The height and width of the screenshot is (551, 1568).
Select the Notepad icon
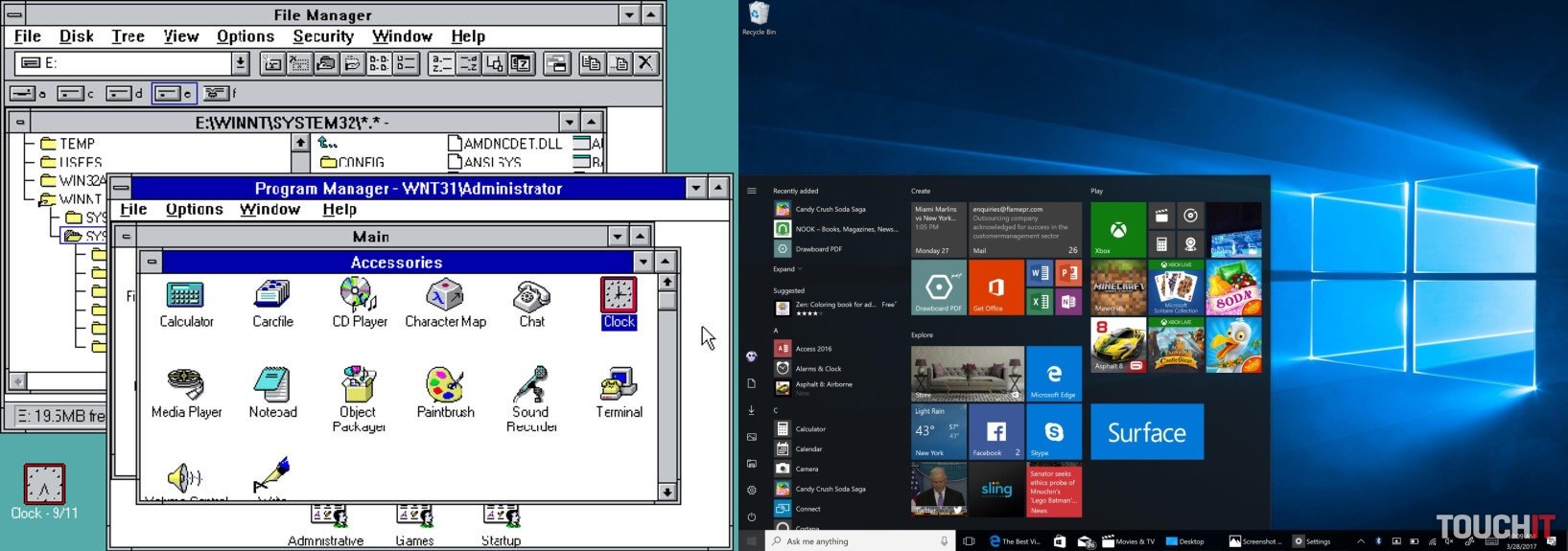point(272,386)
